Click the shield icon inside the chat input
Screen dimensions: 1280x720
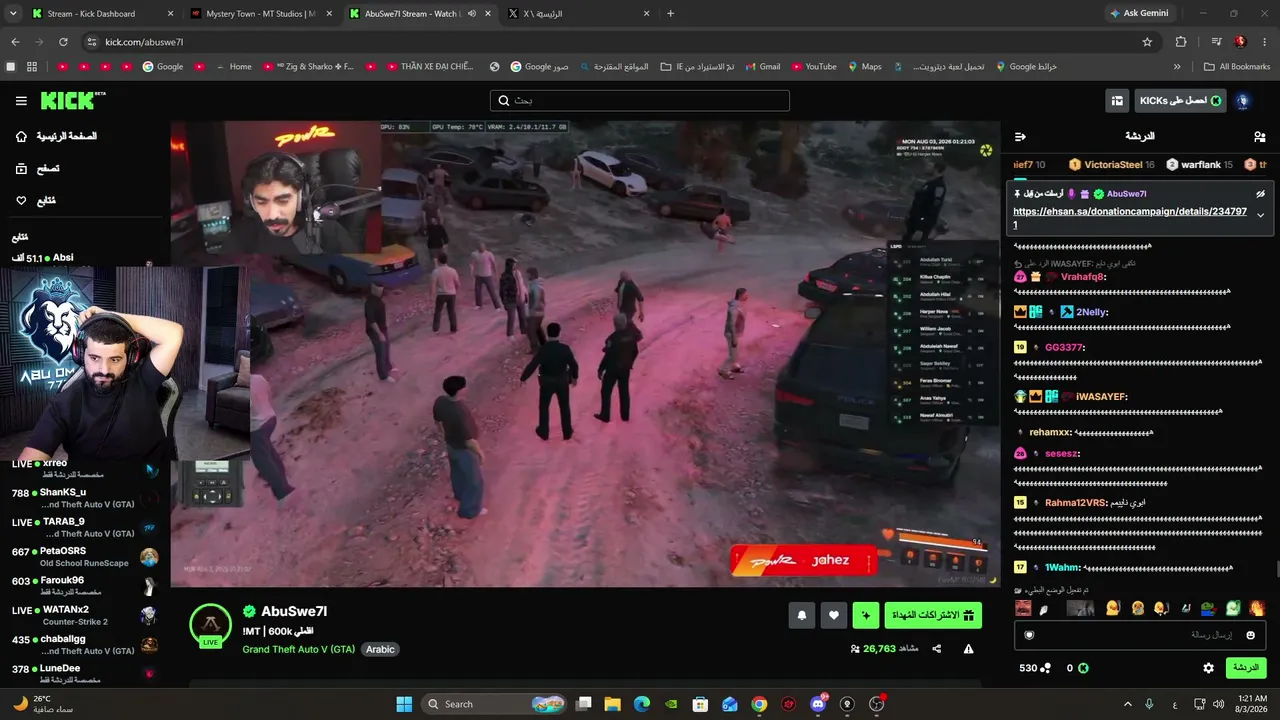click(x=1029, y=635)
